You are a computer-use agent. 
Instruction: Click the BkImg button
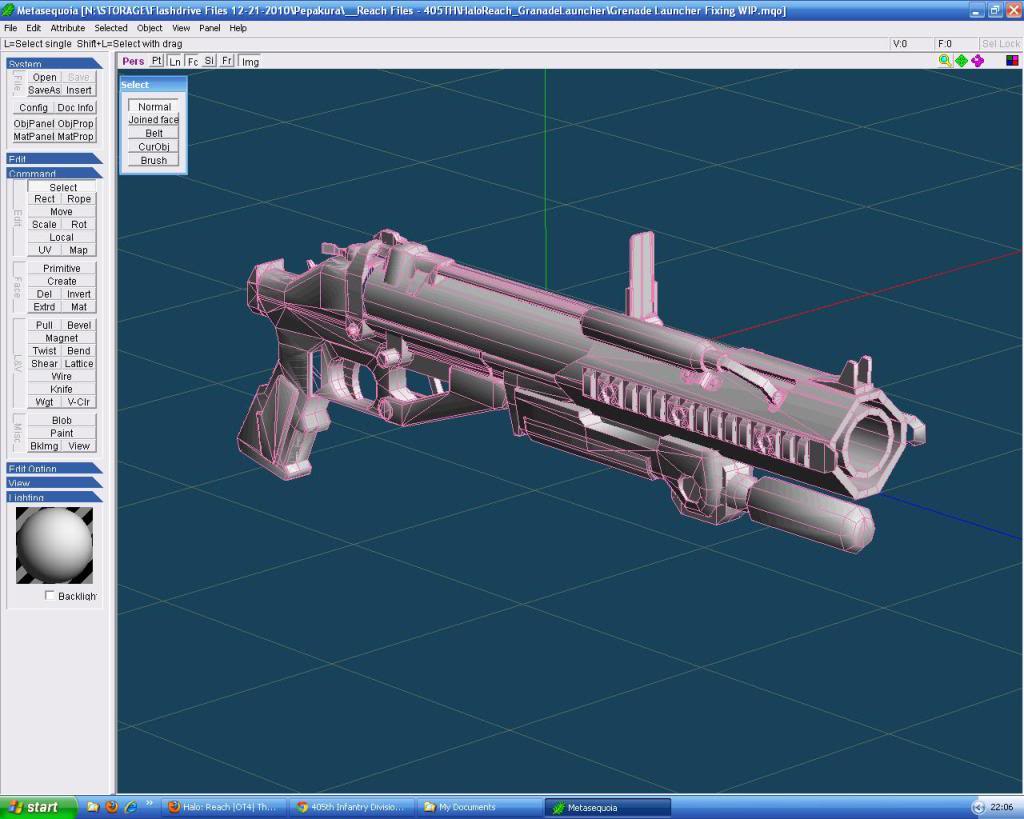click(44, 446)
